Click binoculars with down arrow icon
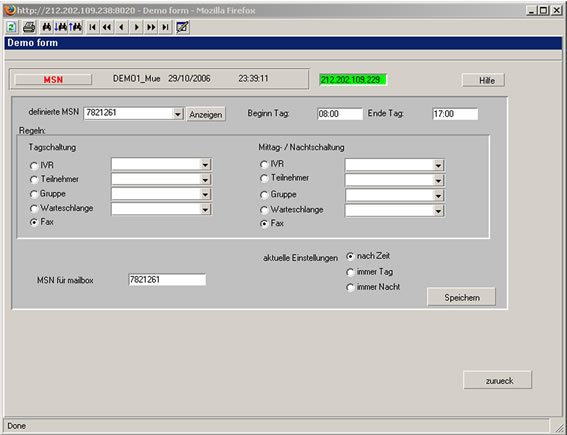 click(60, 27)
